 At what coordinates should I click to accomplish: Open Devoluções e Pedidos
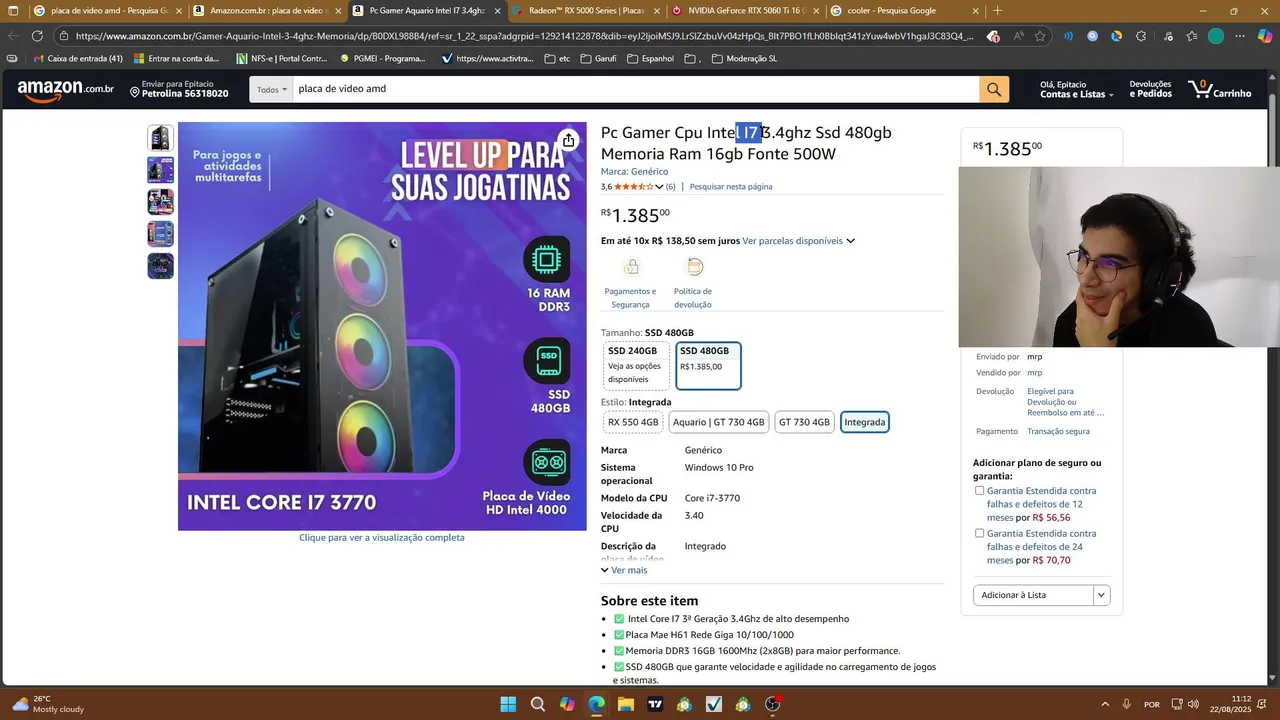click(1150, 89)
